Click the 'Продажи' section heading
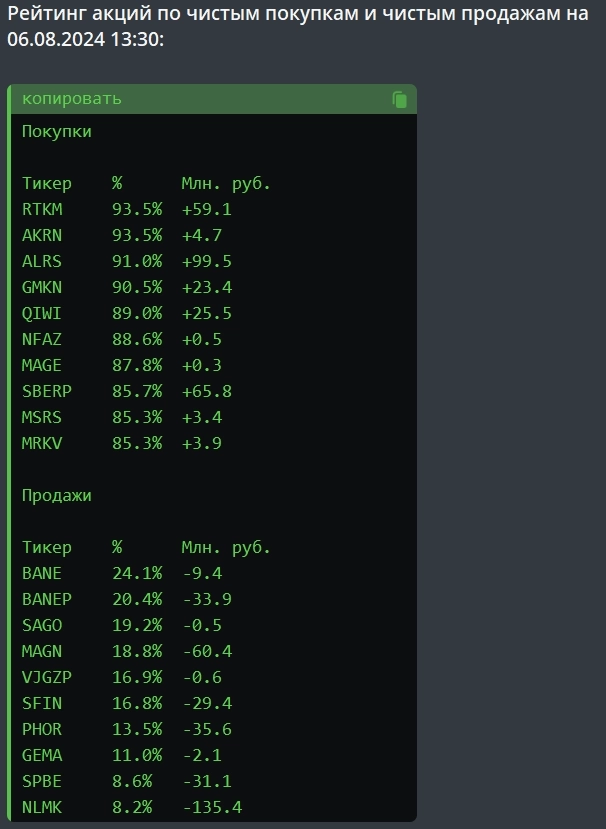This screenshot has width=606, height=829. (57, 496)
